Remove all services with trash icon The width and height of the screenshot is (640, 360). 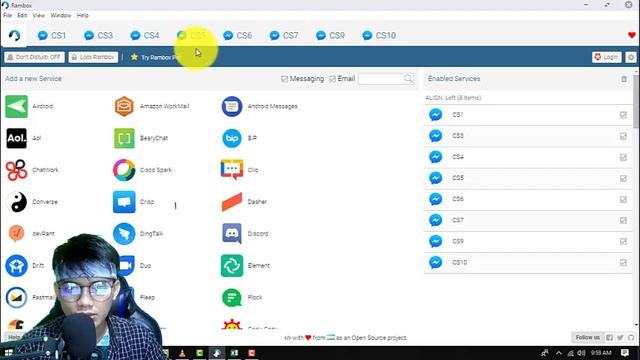(x=624, y=79)
